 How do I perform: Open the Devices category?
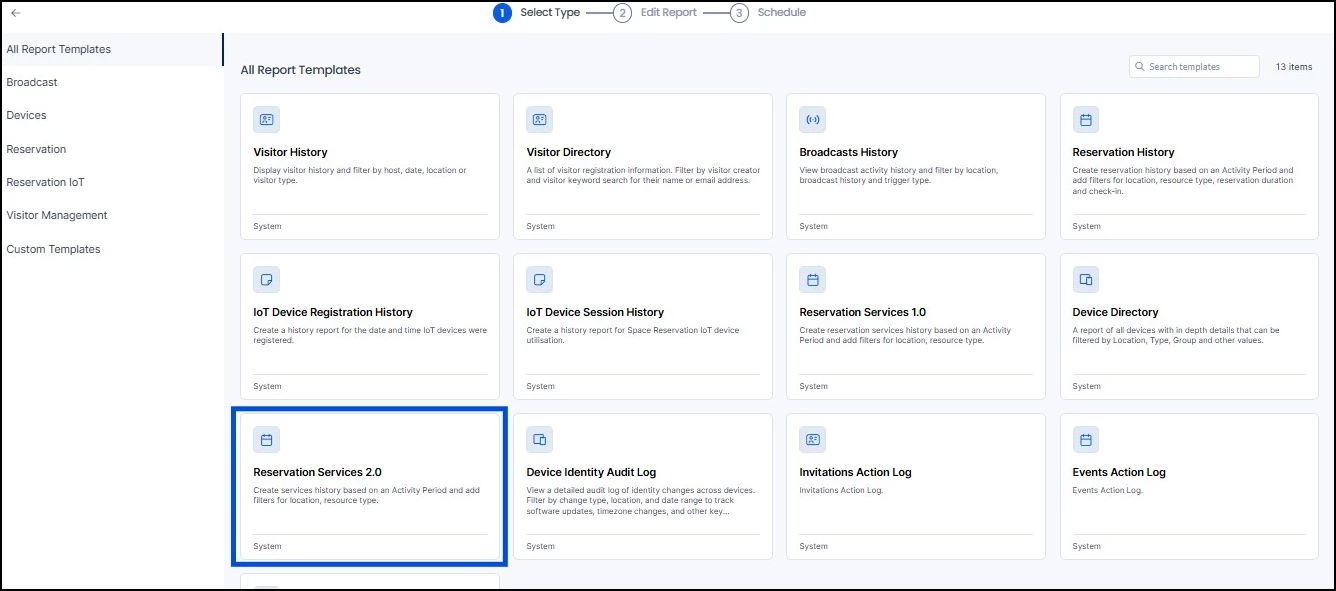tap(27, 115)
